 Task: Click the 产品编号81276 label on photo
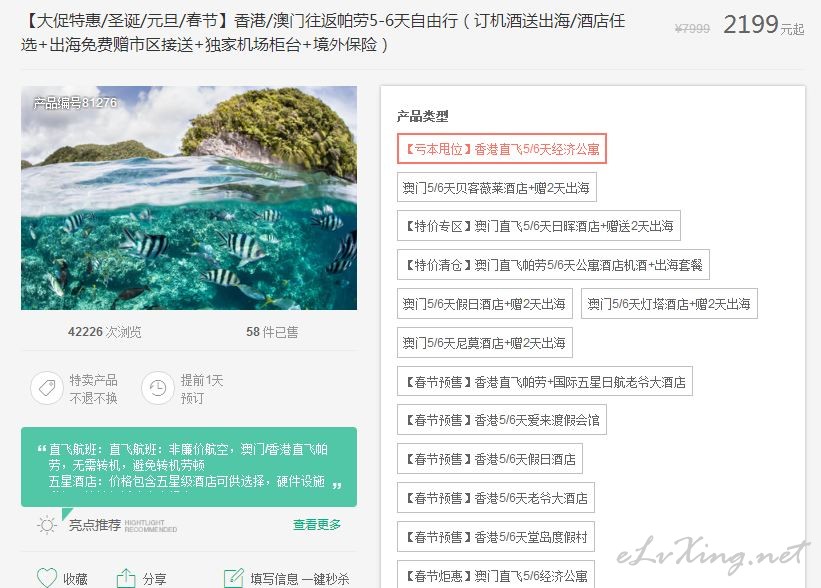click(x=75, y=103)
